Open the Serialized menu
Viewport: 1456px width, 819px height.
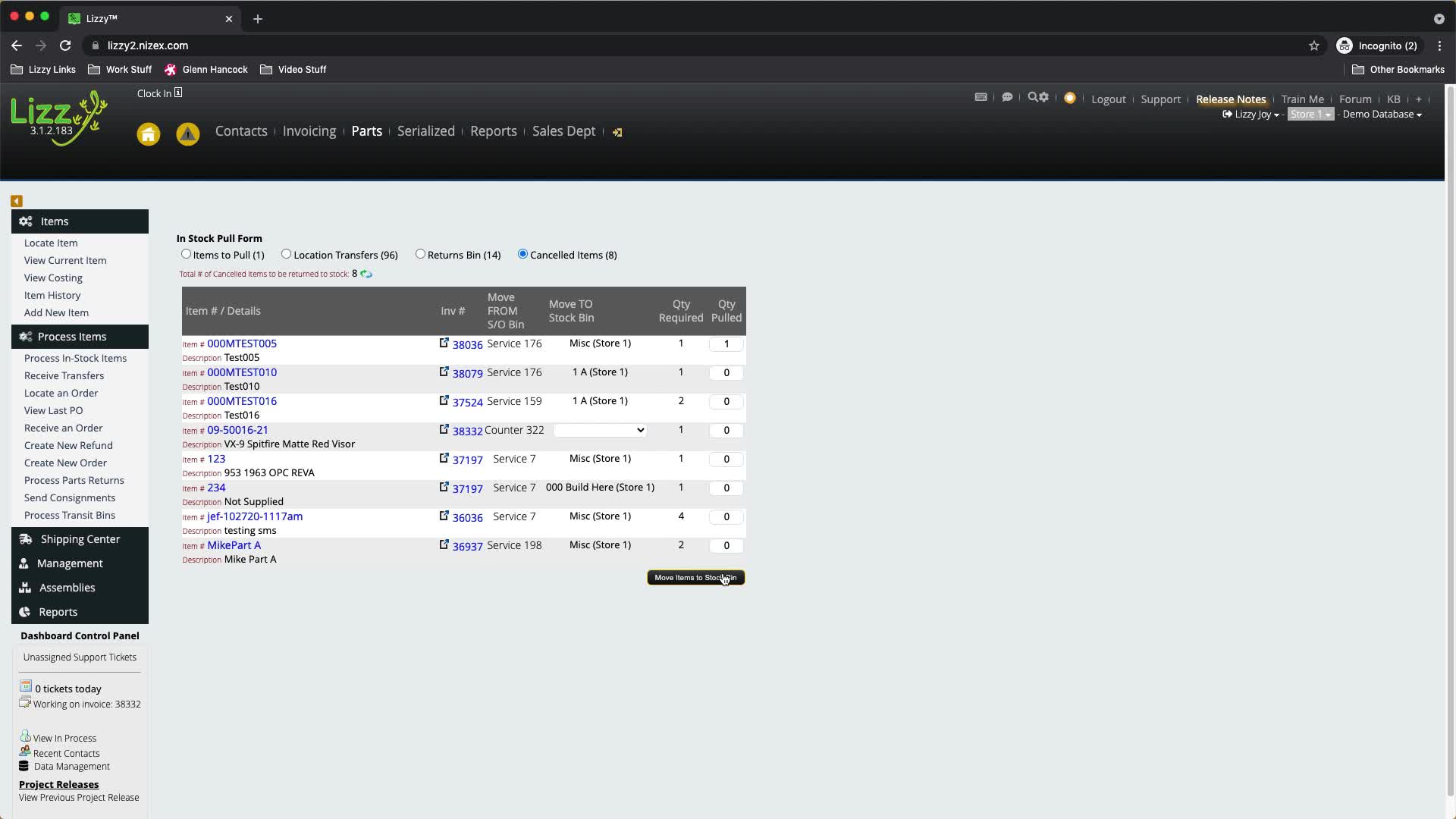pos(425,131)
